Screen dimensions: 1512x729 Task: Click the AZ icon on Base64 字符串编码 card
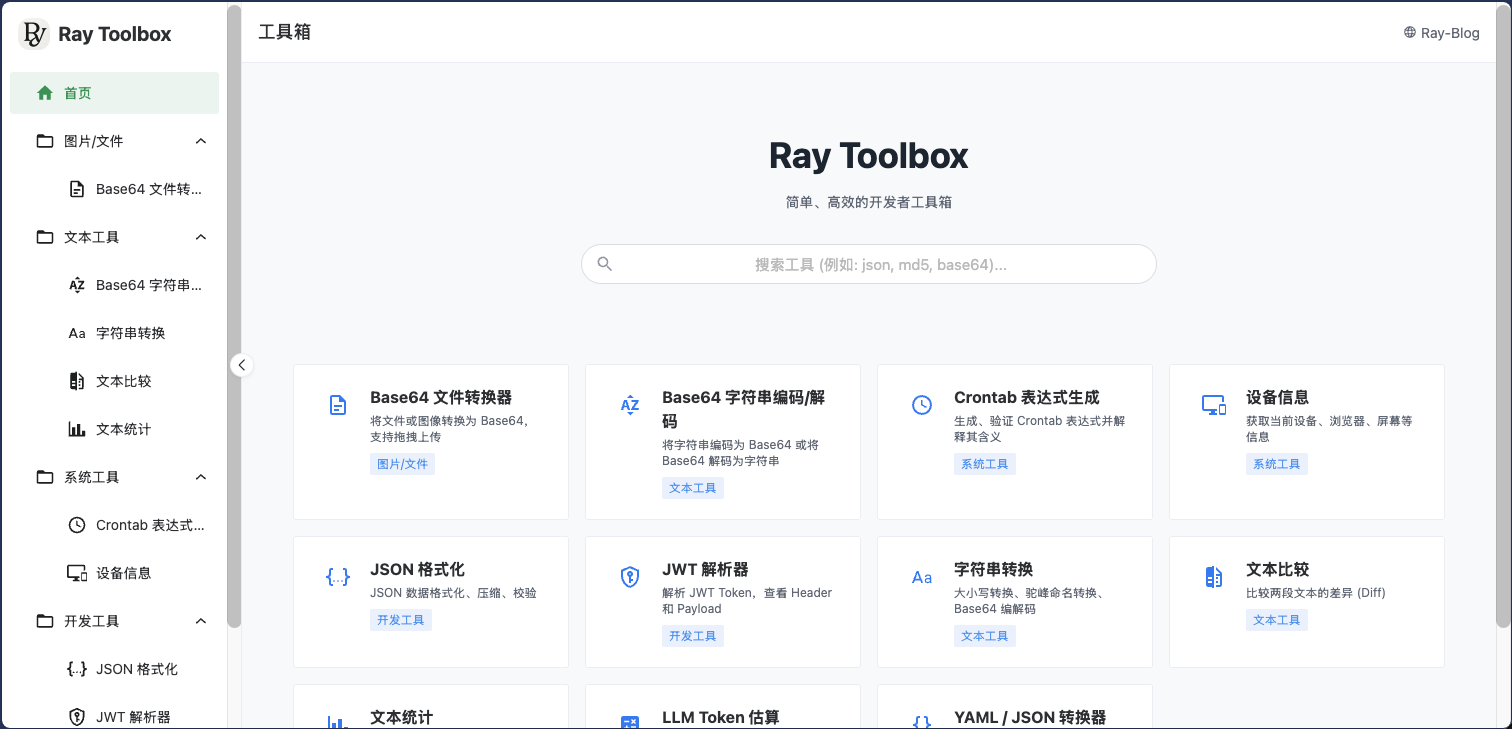[629, 405]
